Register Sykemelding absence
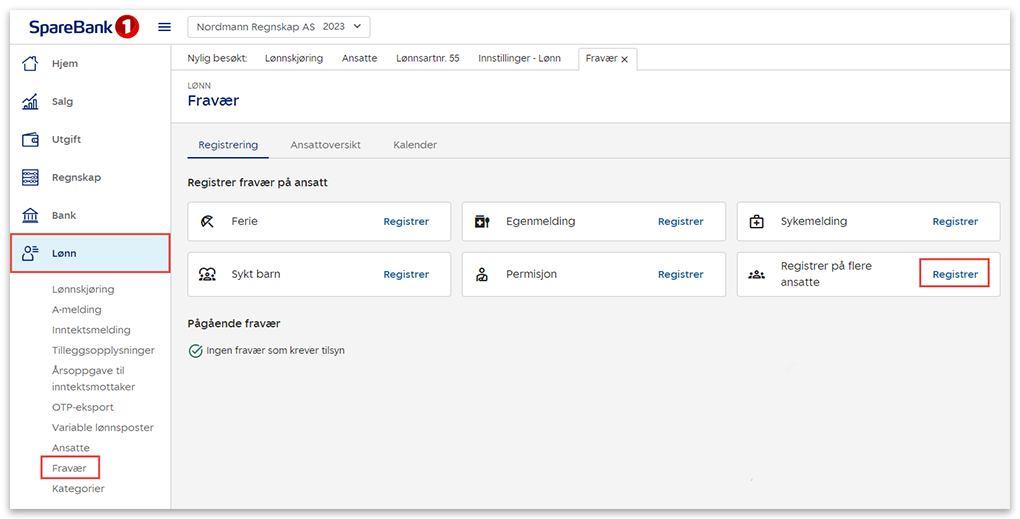 (955, 222)
